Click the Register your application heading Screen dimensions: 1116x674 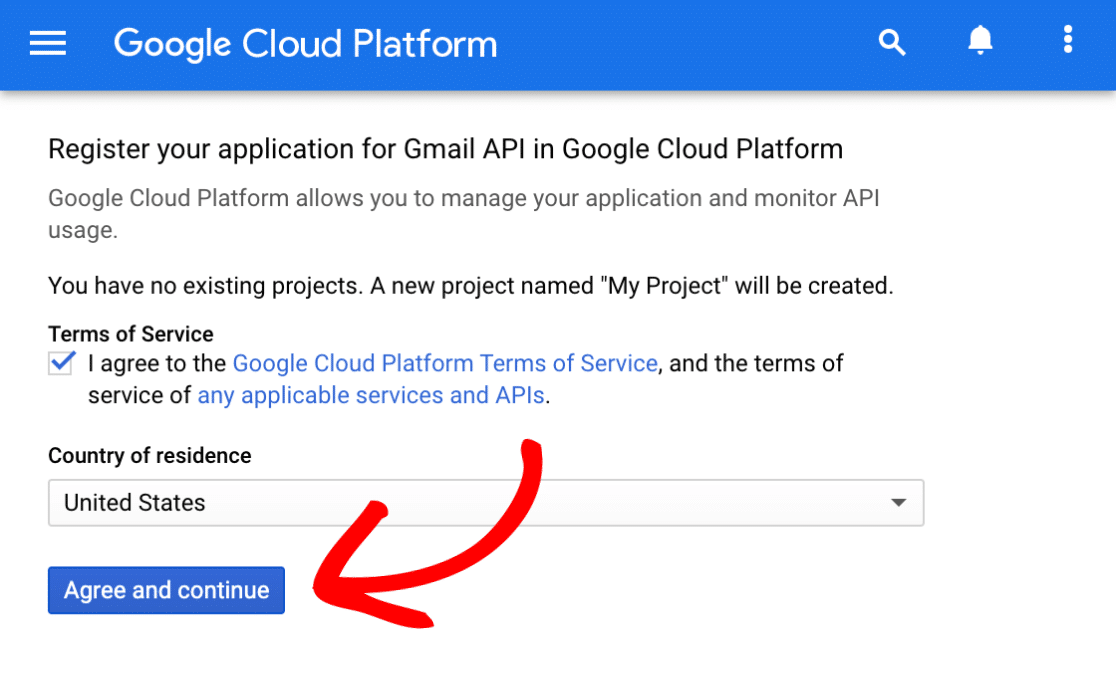click(x=446, y=149)
